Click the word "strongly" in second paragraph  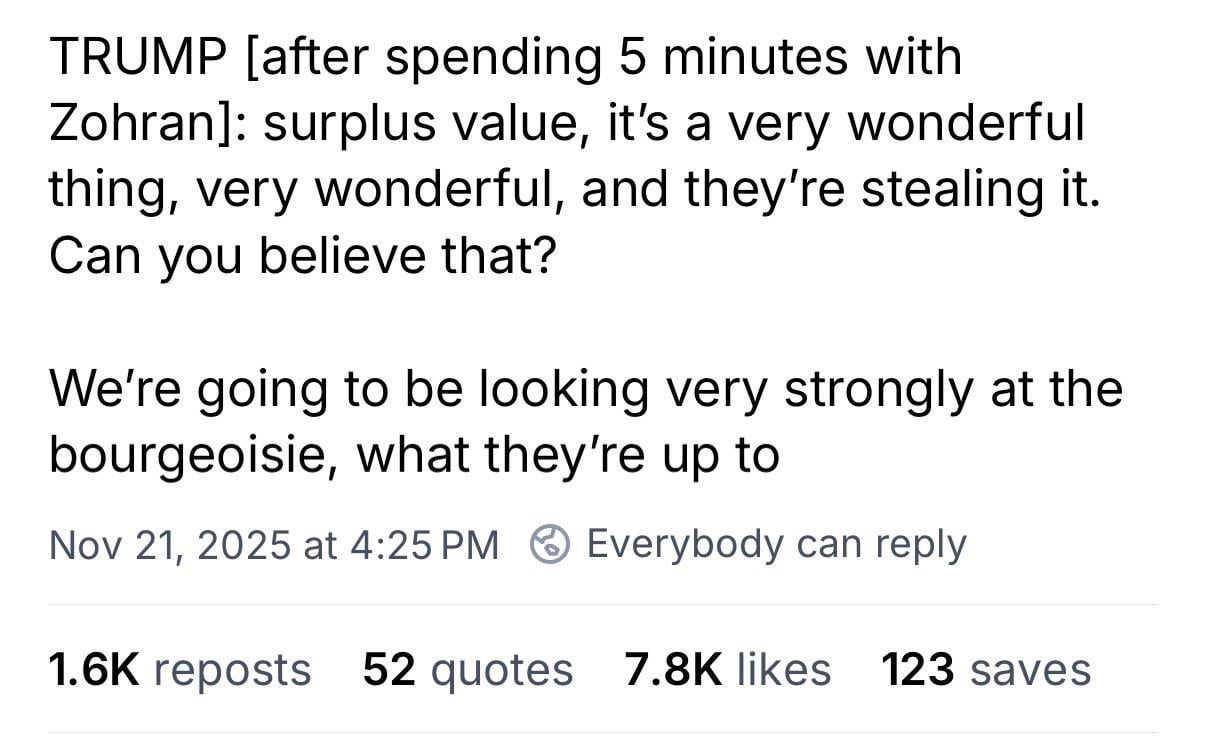coord(876,389)
